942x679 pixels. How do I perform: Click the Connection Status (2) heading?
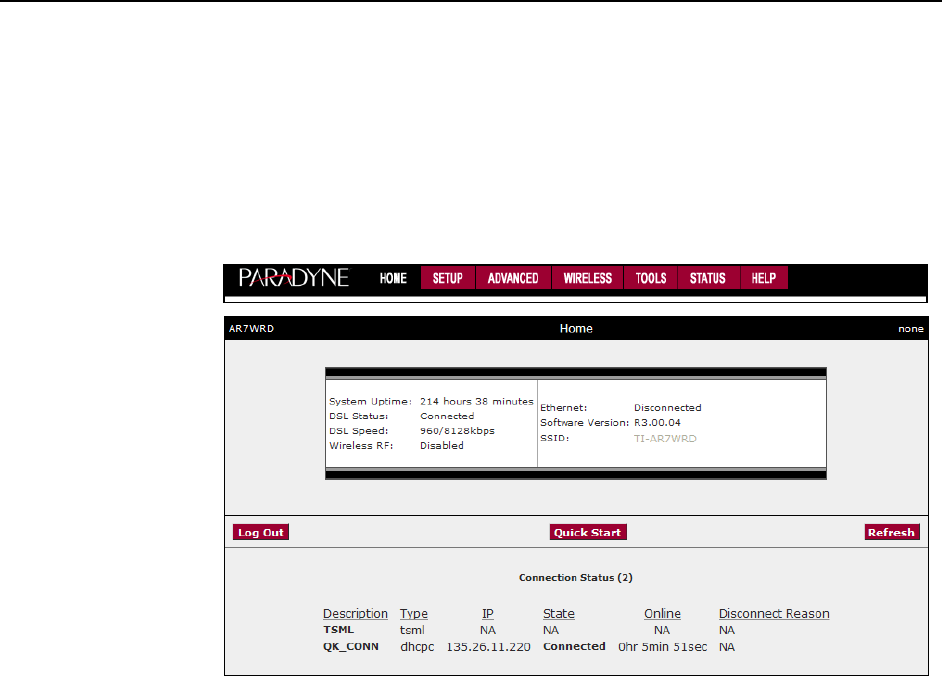pos(576,577)
